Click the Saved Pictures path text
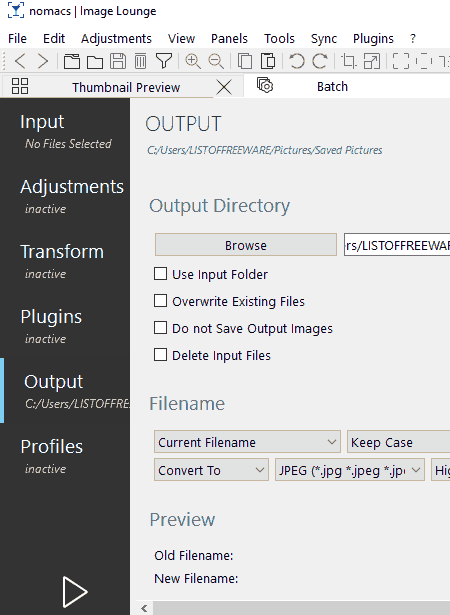 click(264, 150)
